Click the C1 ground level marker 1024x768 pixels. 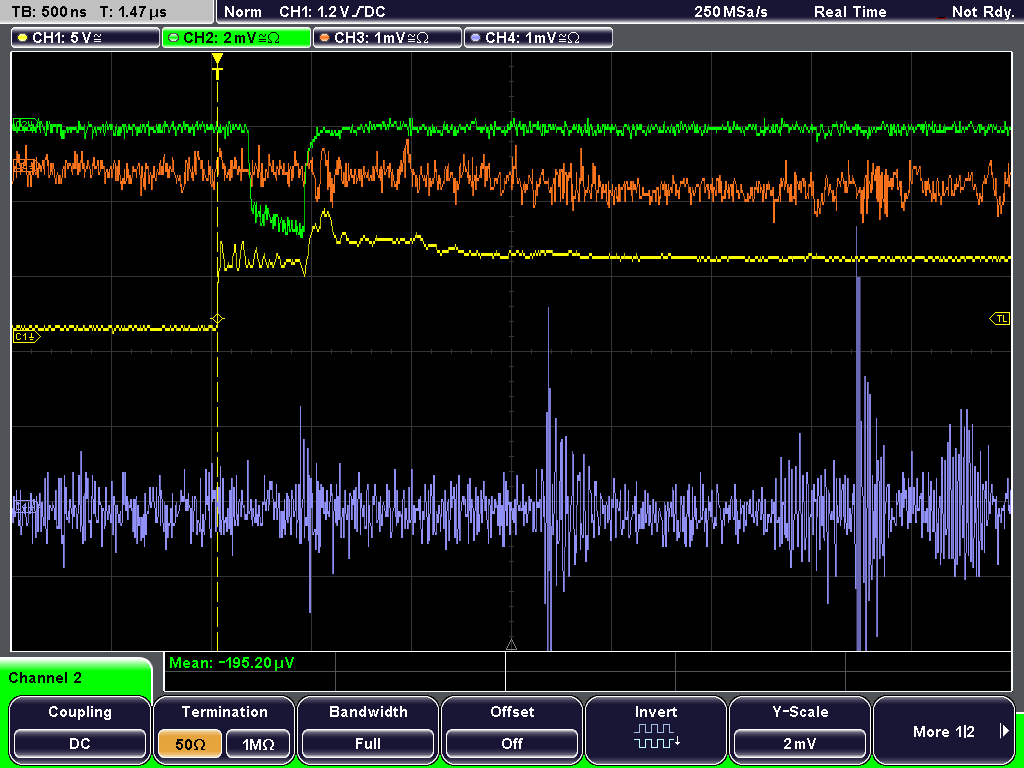tap(26, 336)
